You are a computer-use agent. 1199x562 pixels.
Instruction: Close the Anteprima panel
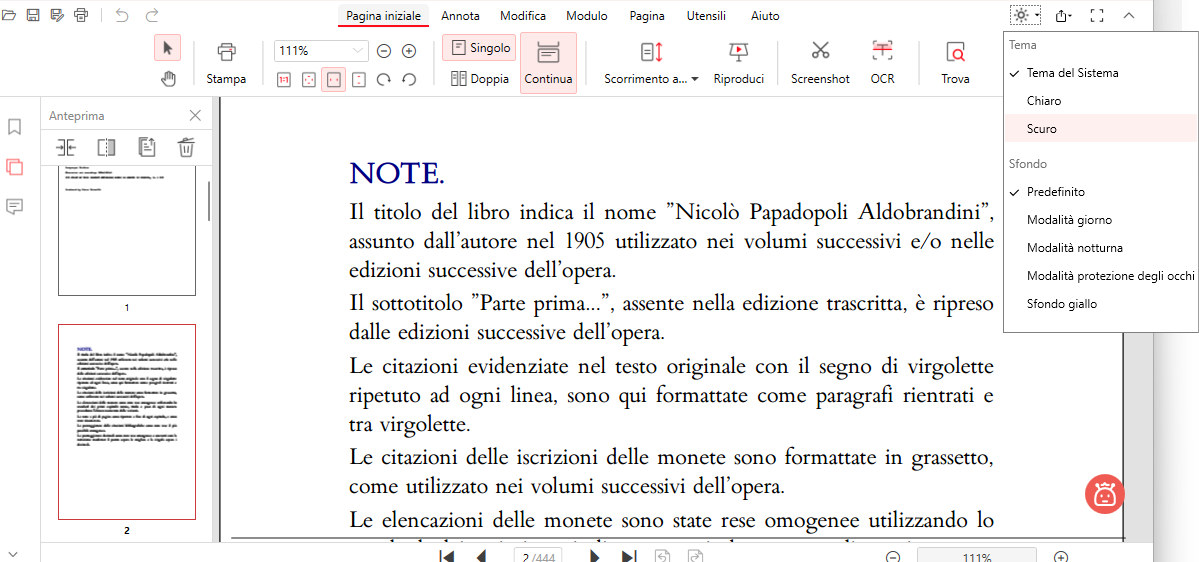(195, 115)
